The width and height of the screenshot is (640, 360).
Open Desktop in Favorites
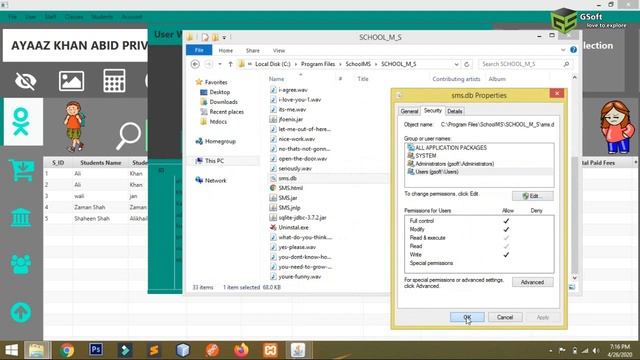click(220, 92)
